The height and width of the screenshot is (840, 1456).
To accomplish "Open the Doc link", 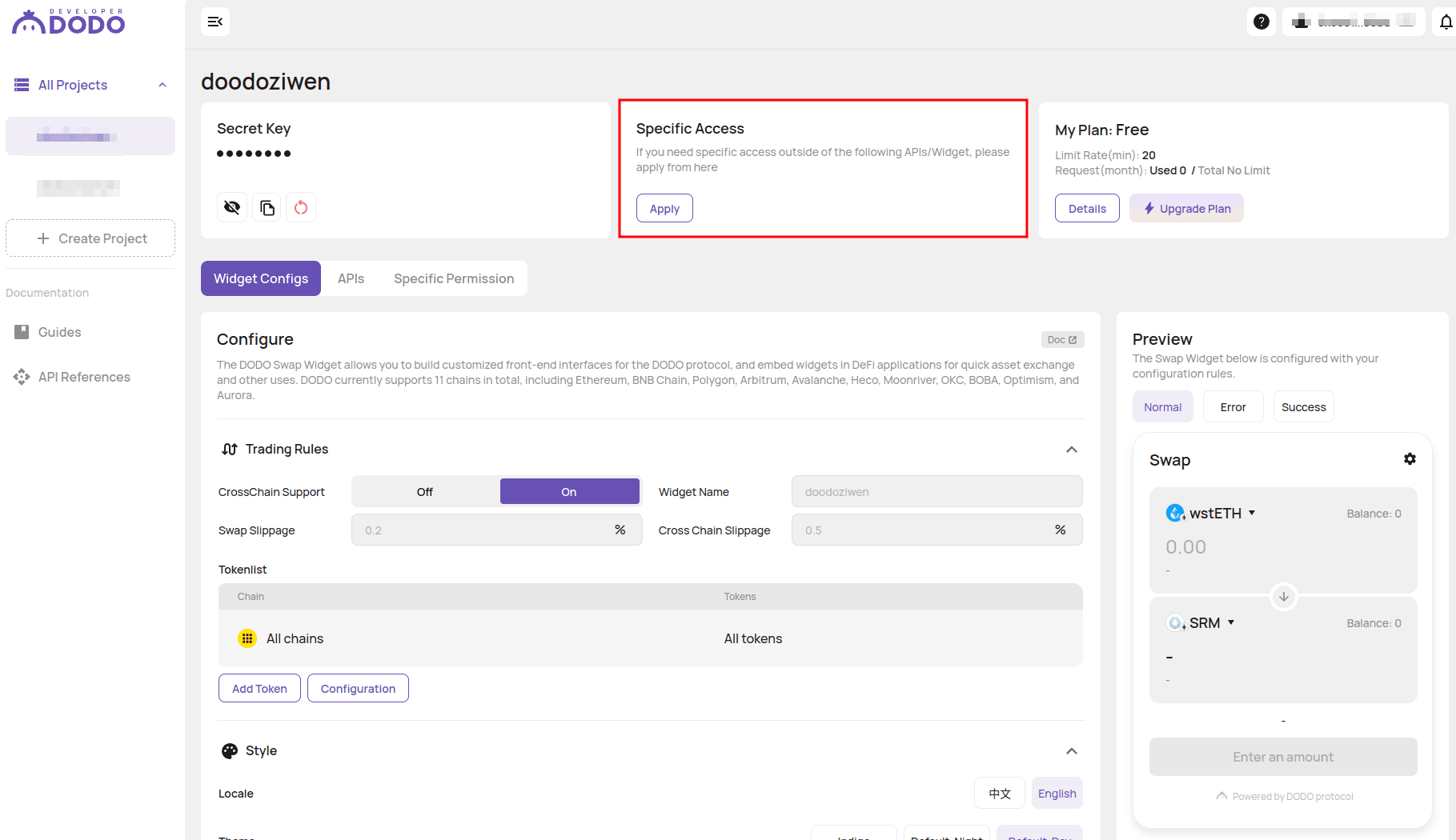I will click(1062, 340).
